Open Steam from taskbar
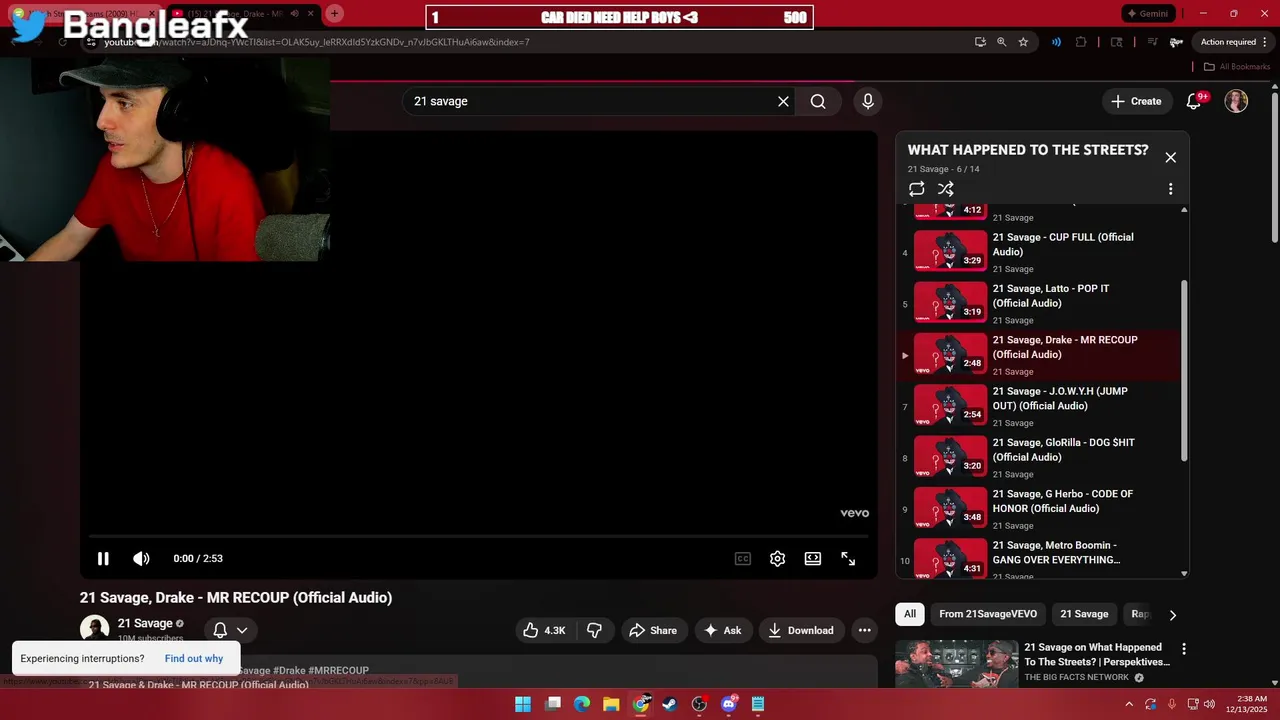Screen dimensions: 1280x720 point(670,704)
